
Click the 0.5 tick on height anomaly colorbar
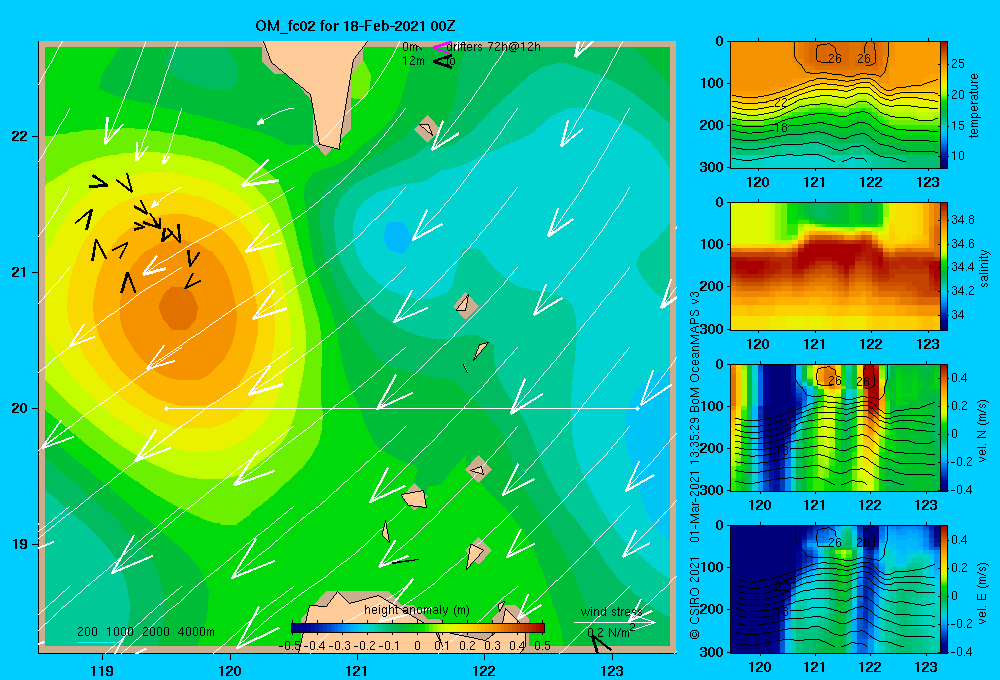543,646
